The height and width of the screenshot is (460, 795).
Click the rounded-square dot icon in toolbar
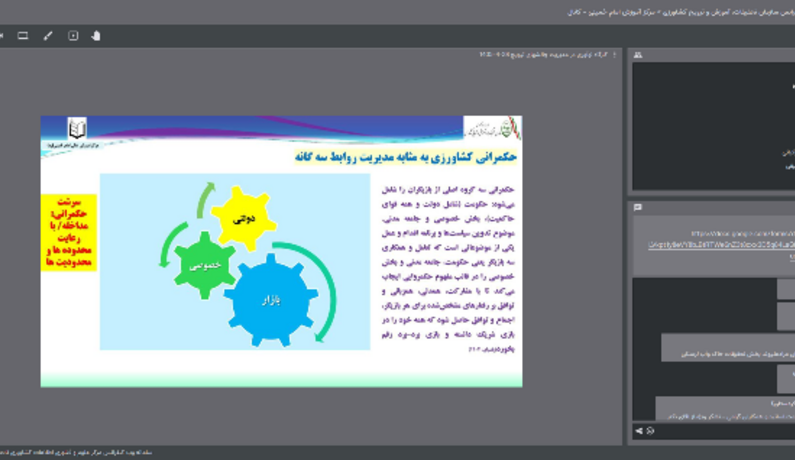73,36
